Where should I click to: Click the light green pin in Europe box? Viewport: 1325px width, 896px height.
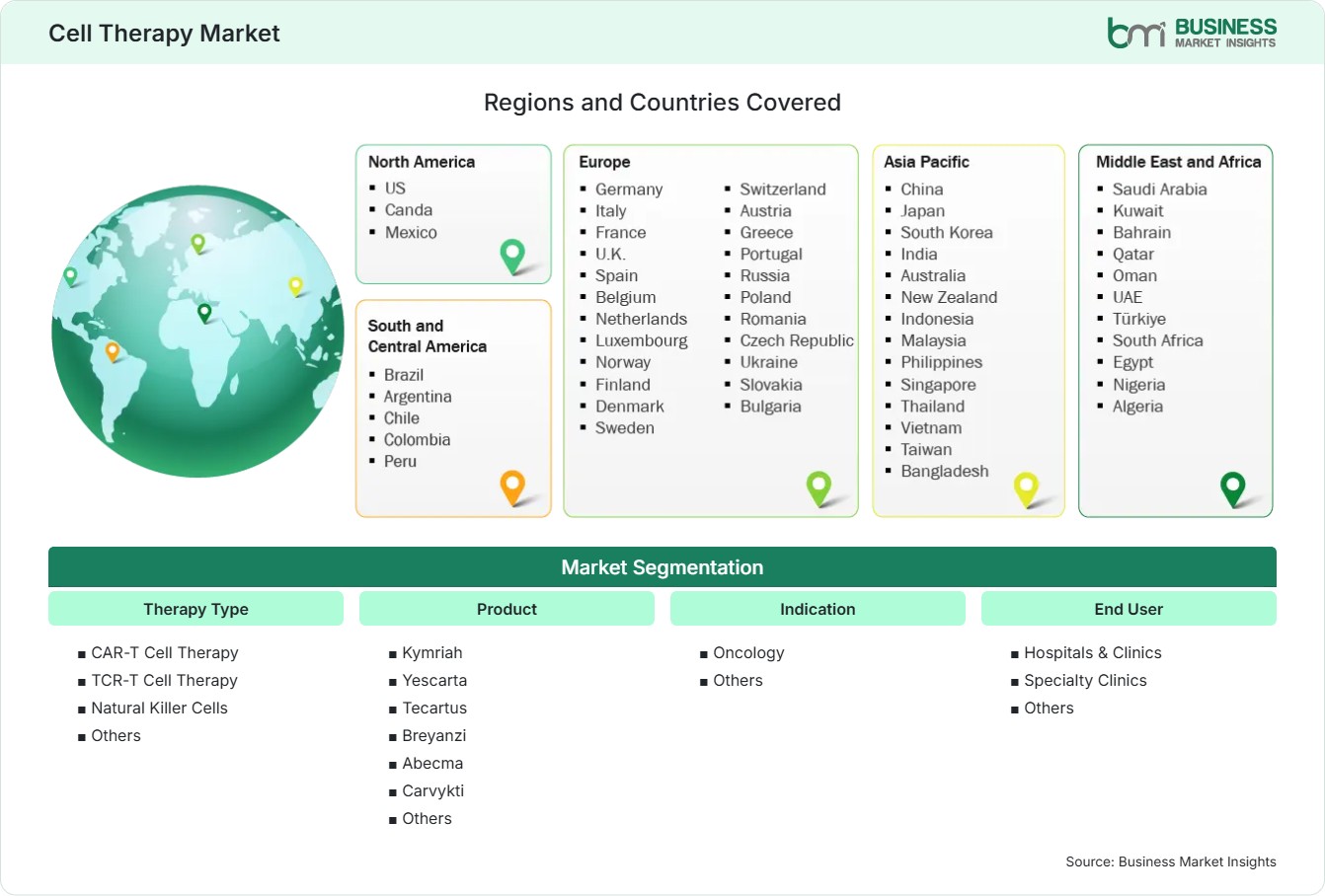(x=818, y=487)
